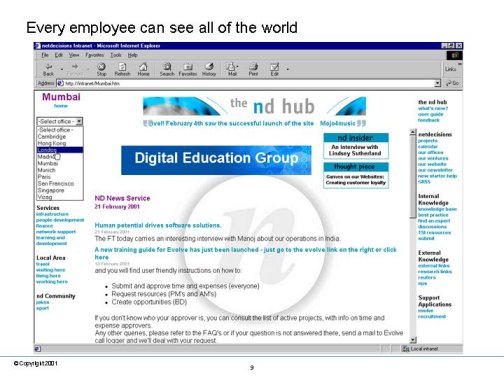Click the Local intranet status icon
Image resolution: width=504 pixels, height=378 pixels.
(x=406, y=349)
